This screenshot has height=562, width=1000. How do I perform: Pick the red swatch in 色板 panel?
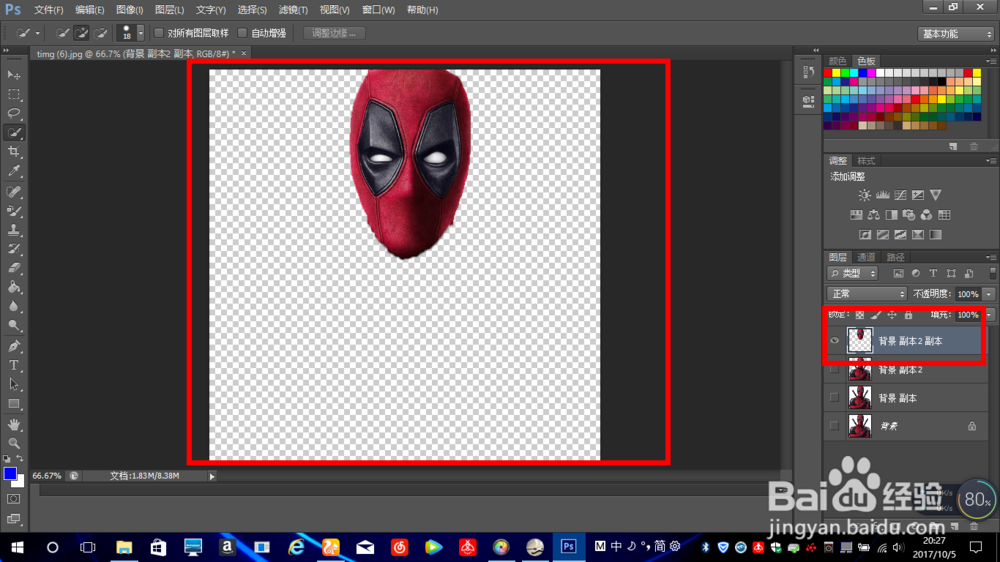pyautogui.click(x=828, y=73)
